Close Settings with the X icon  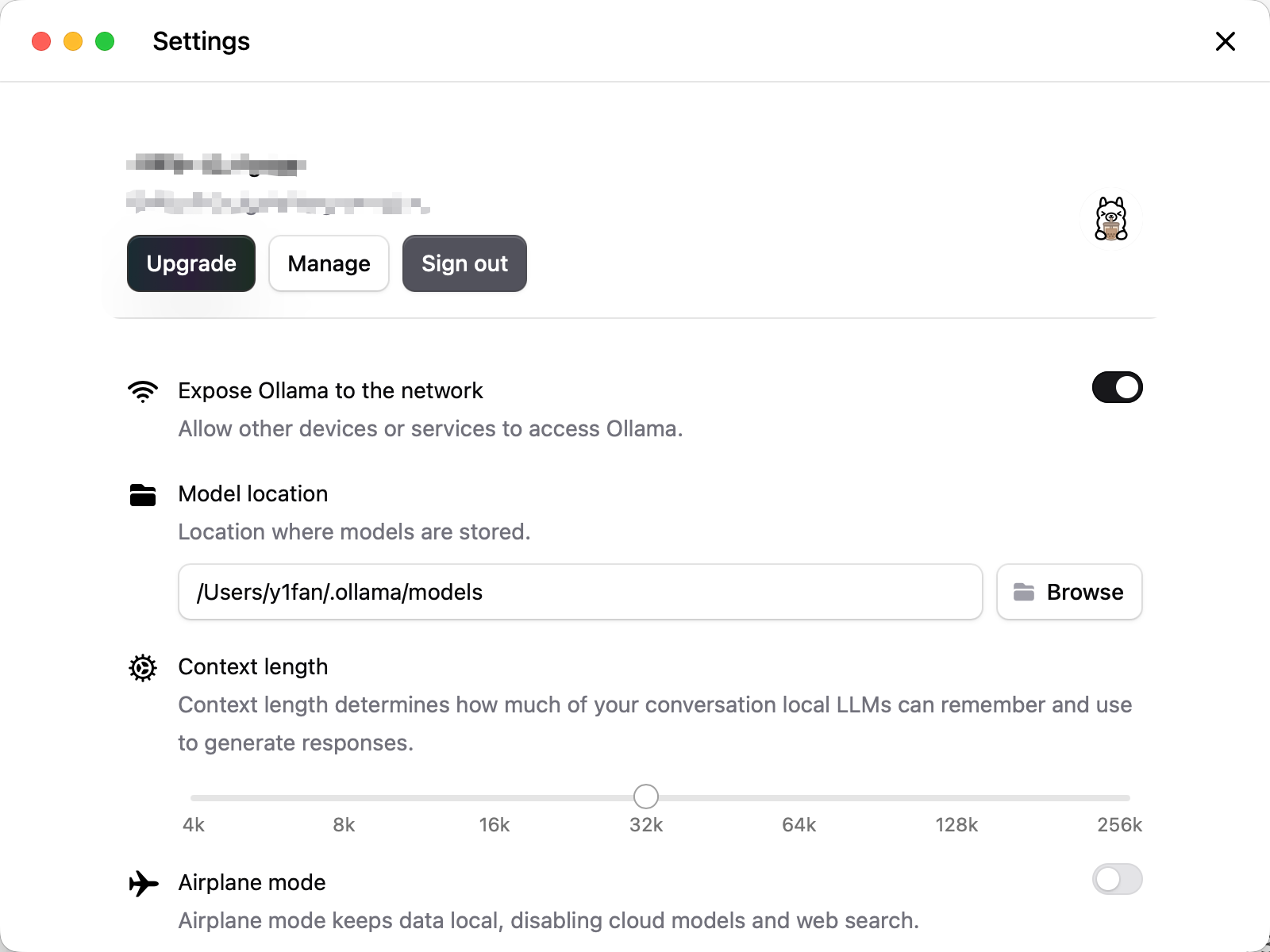(1225, 41)
